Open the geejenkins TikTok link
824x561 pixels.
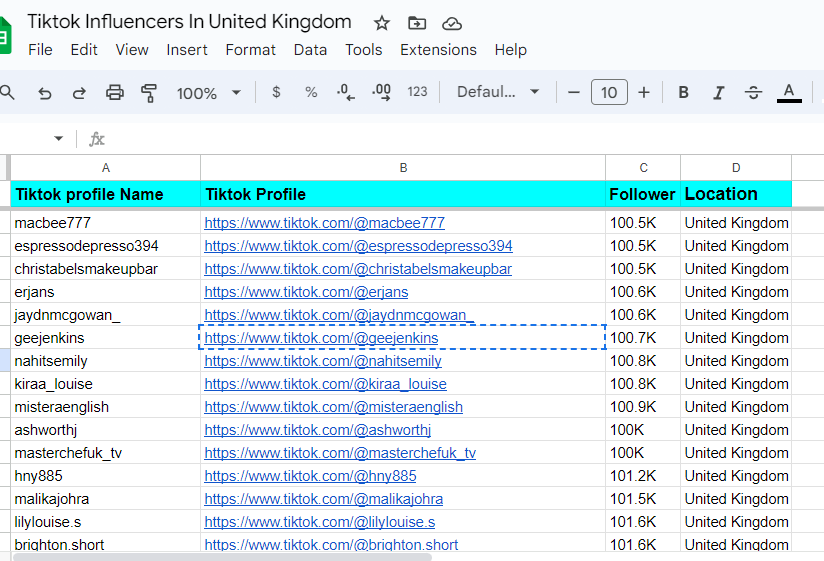321,338
